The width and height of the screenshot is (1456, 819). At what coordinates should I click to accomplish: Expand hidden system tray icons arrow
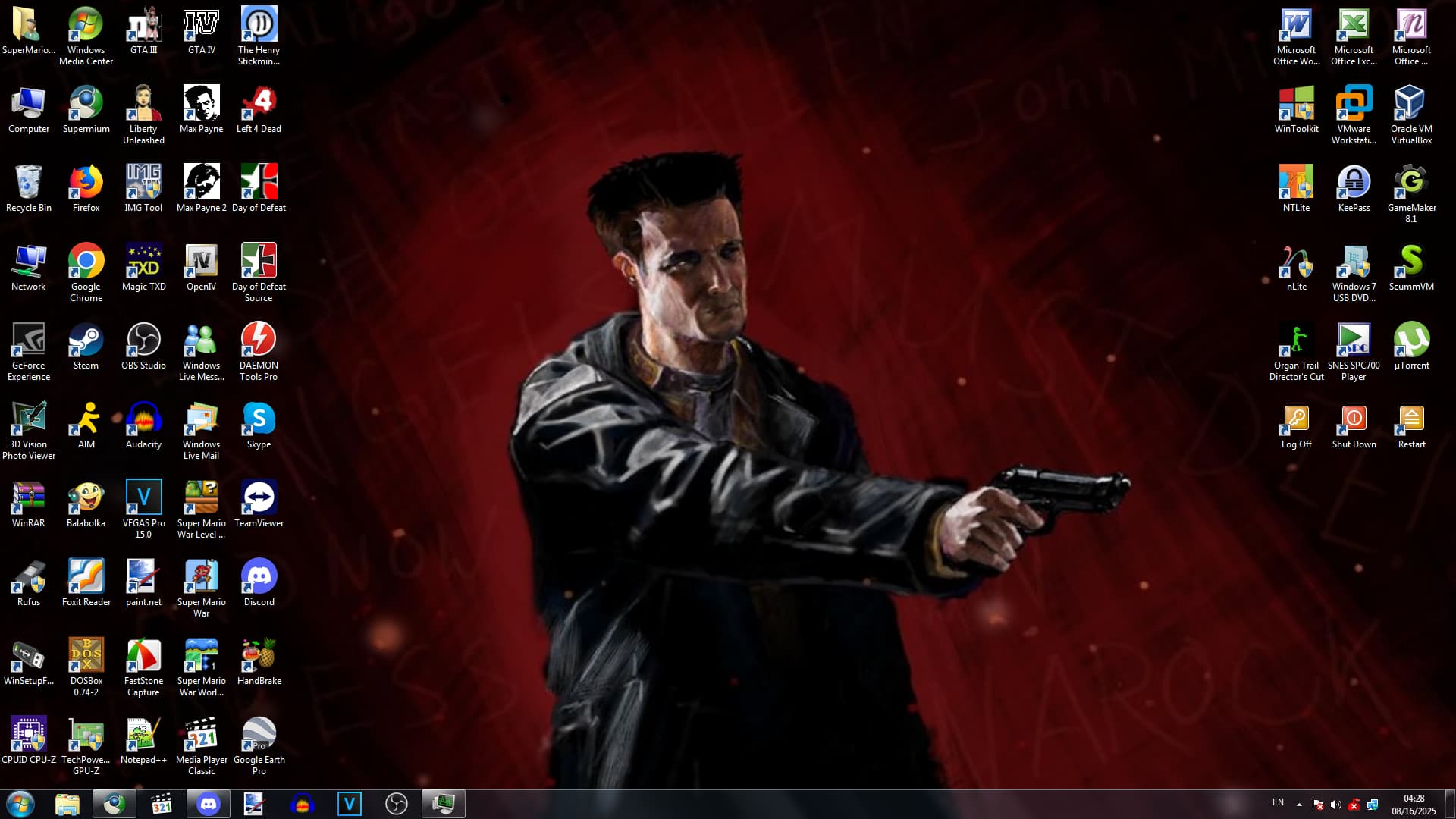(1299, 804)
